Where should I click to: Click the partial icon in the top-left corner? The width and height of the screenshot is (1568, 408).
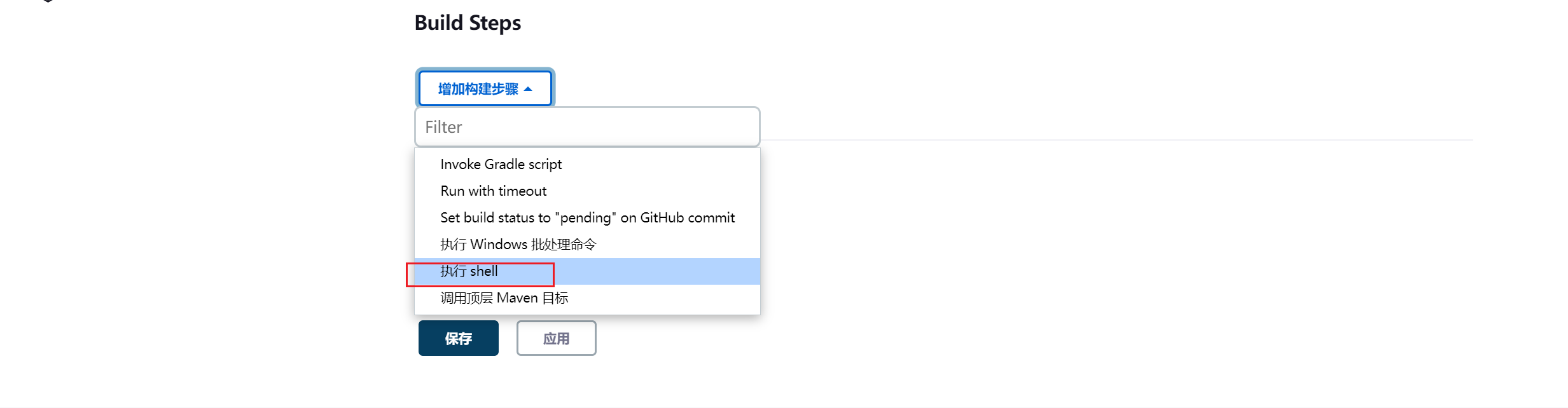point(48,1)
